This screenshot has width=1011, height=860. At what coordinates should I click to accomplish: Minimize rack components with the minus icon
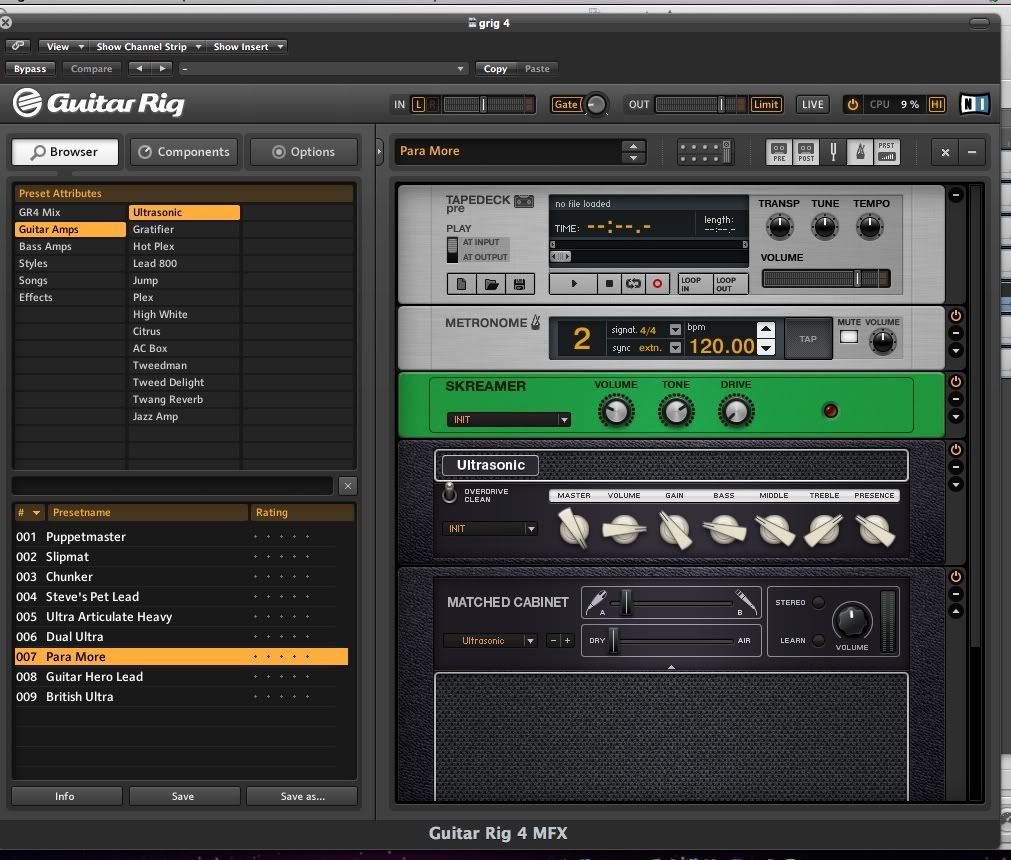972,153
